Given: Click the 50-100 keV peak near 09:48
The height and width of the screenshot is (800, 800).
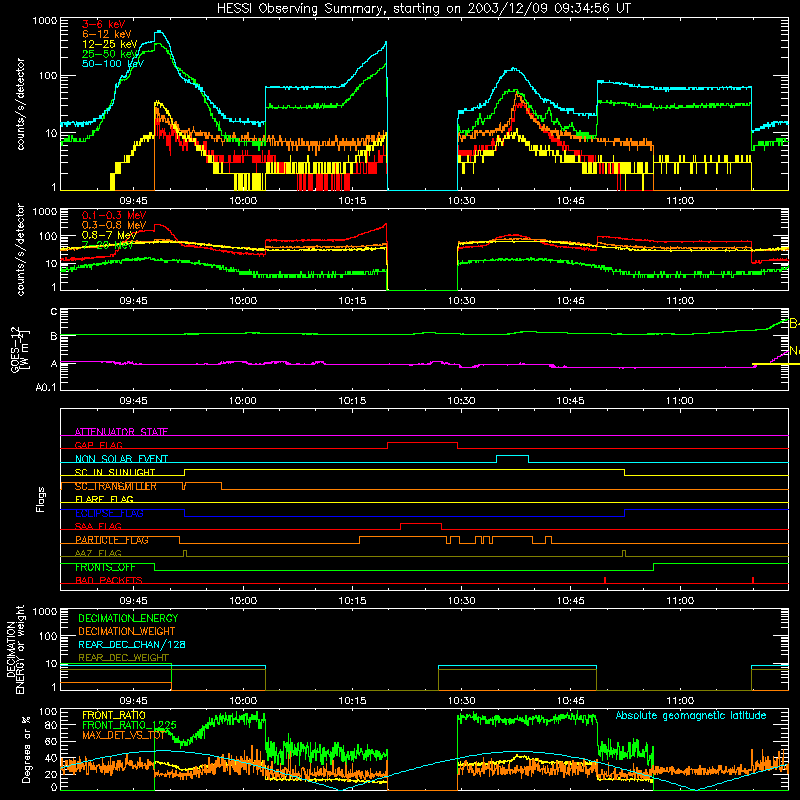Looking at the screenshot, I should click(159, 32).
